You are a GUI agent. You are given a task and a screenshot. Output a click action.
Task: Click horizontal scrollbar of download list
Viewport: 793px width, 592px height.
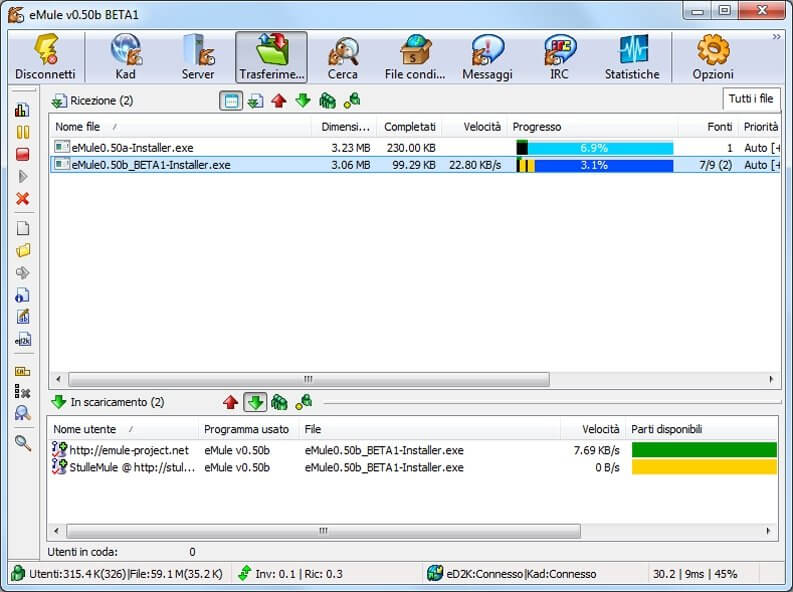point(309,379)
